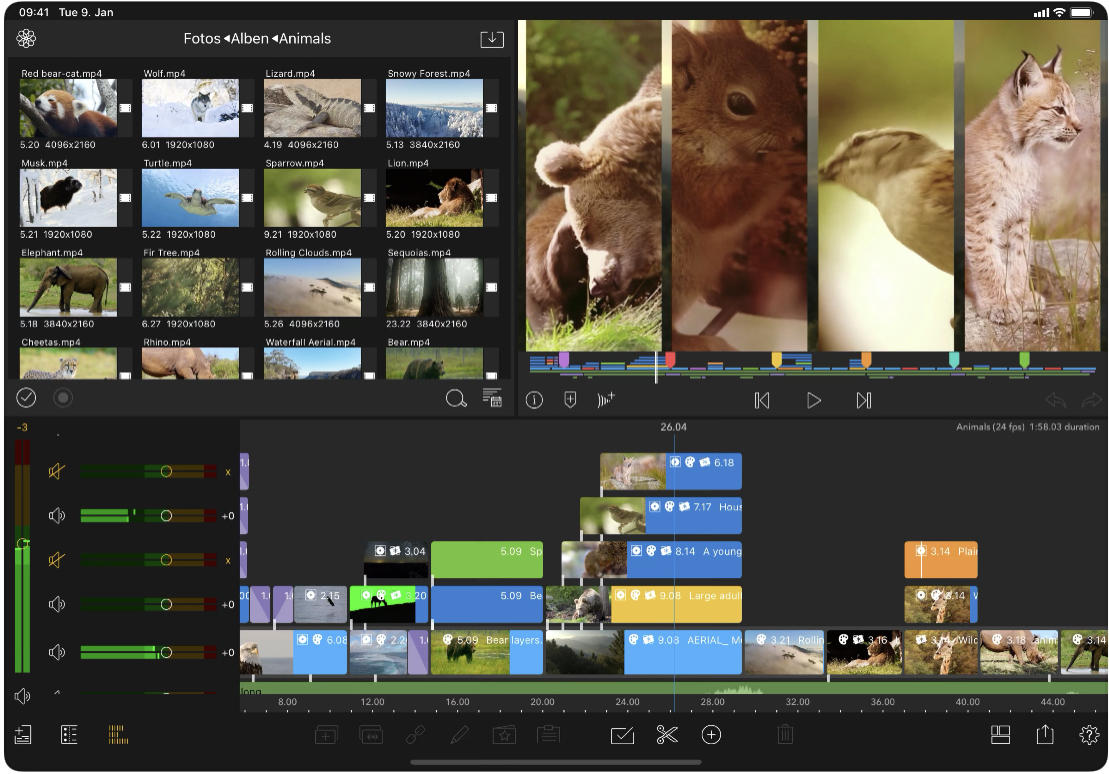Tap the import media icon in library
1109x774 pixels.
pos(491,39)
